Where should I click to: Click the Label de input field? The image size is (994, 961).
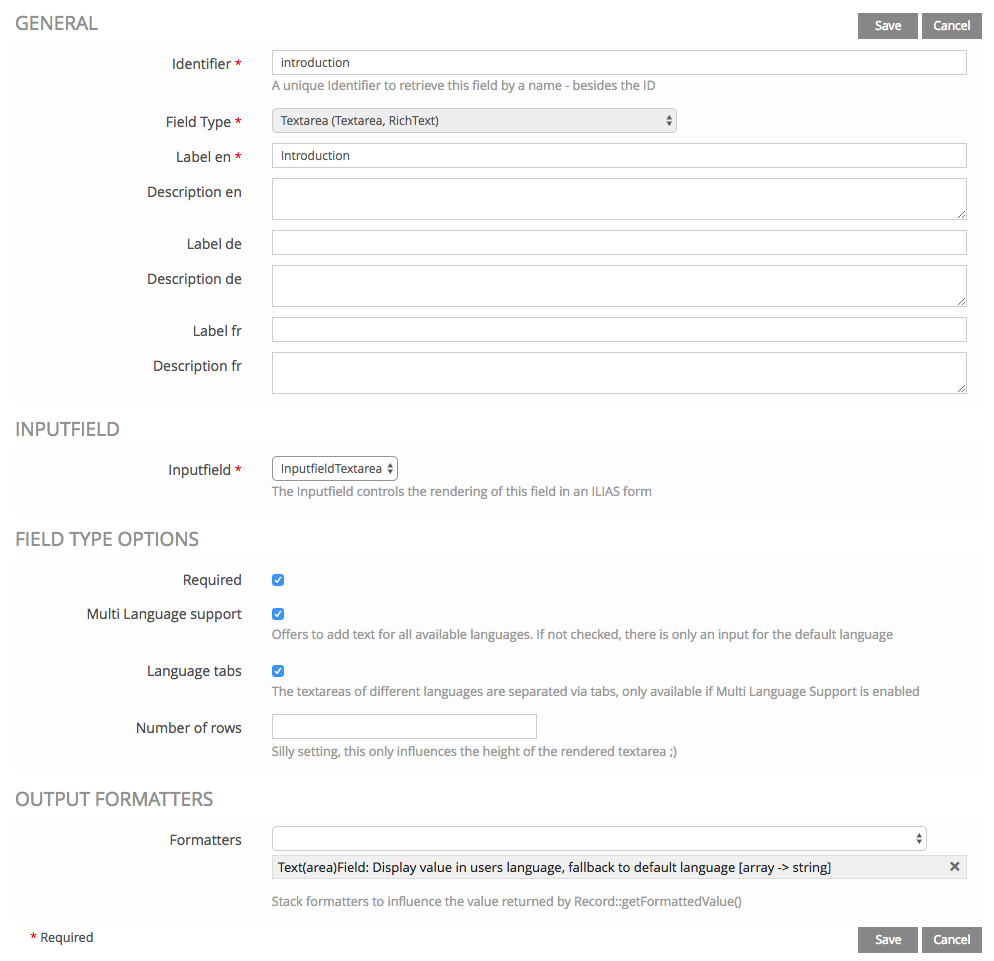click(619, 243)
